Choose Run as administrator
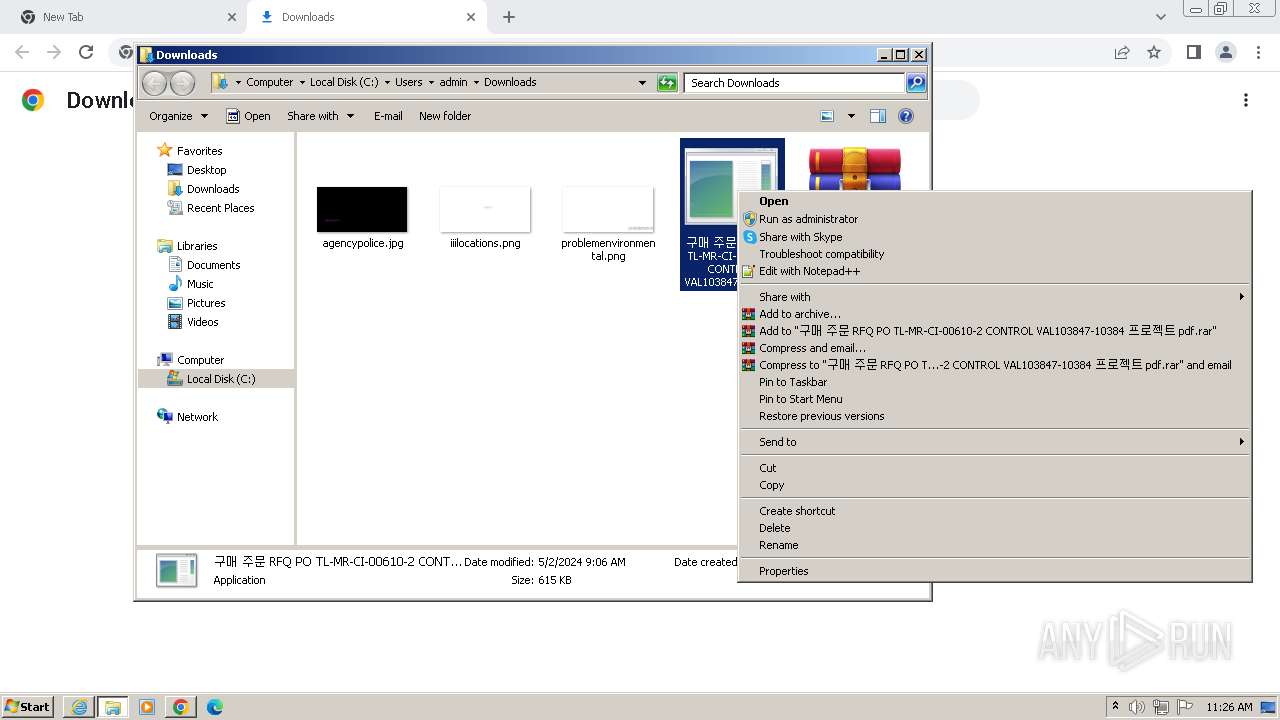The image size is (1280, 720). (x=808, y=219)
